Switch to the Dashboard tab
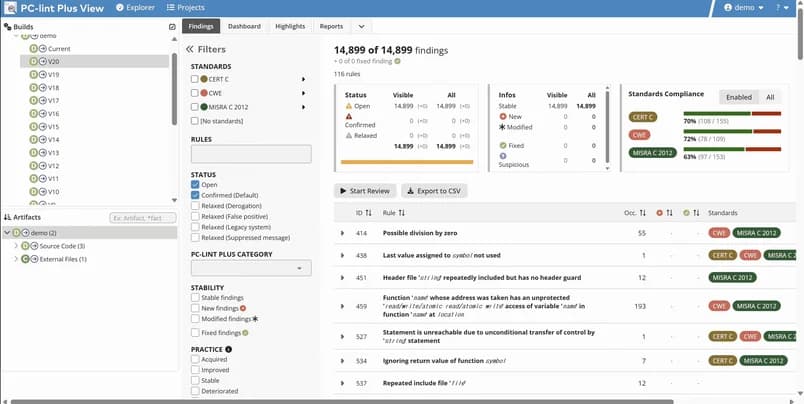804x404 pixels. coord(244,26)
